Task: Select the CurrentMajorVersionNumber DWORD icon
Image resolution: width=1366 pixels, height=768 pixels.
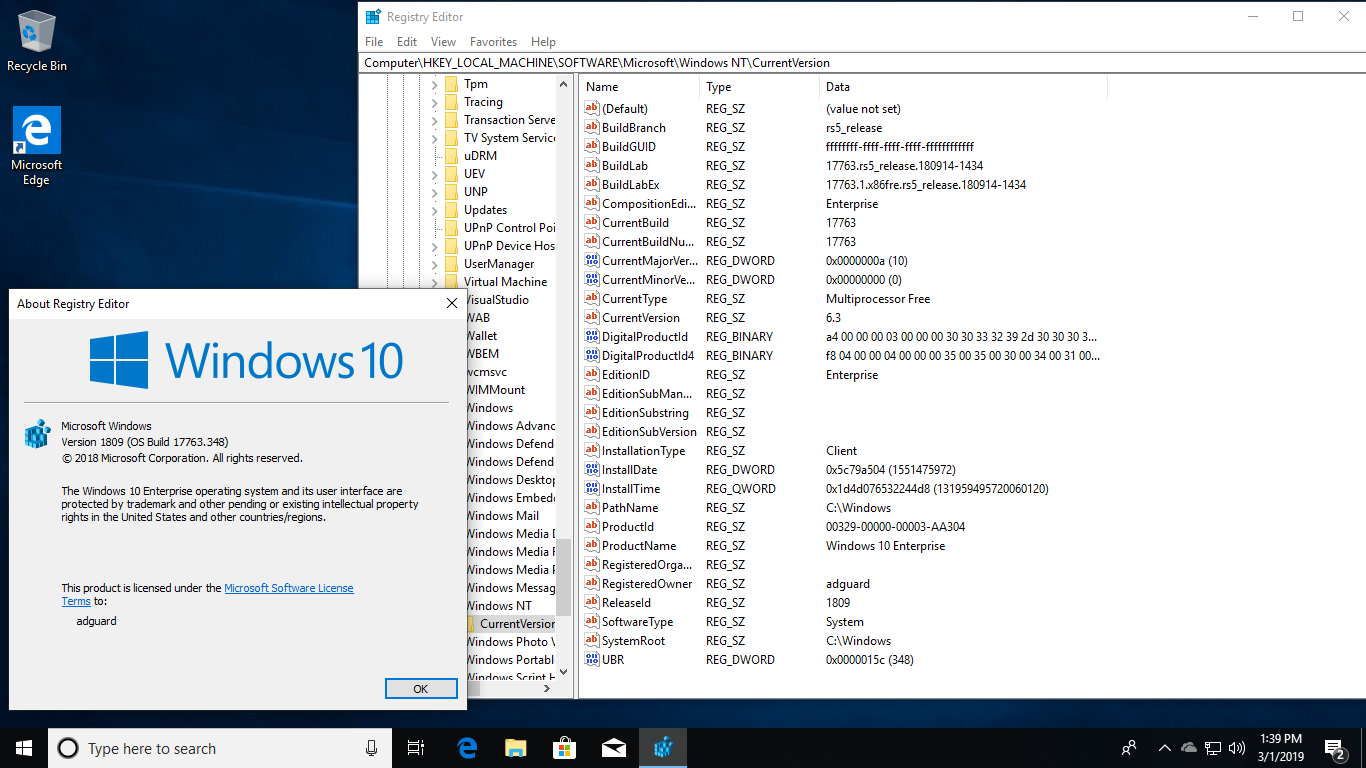Action: coord(591,261)
